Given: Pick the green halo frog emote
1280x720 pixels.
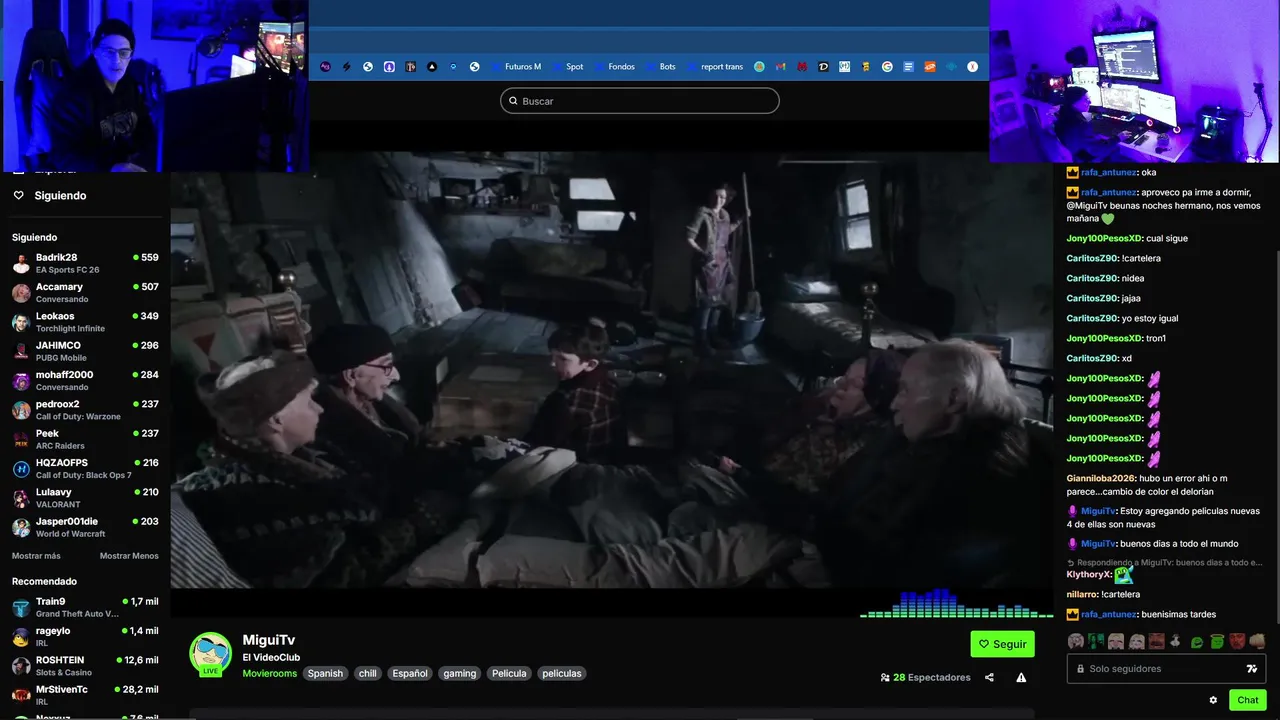Looking at the screenshot, I should (1217, 641).
